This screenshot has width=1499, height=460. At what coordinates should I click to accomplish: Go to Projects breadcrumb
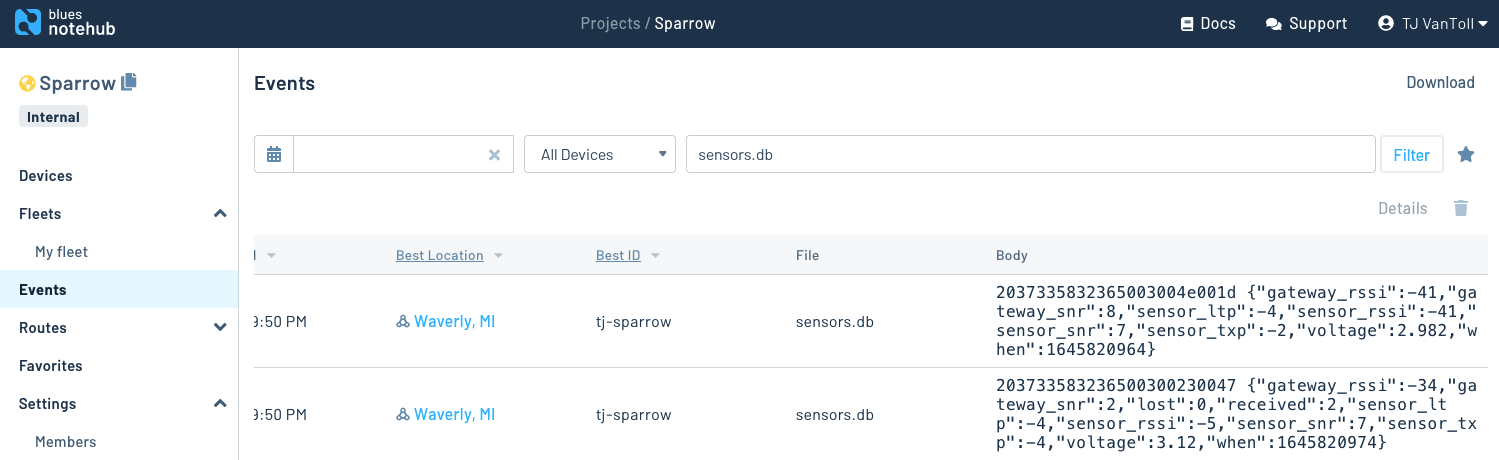point(610,23)
